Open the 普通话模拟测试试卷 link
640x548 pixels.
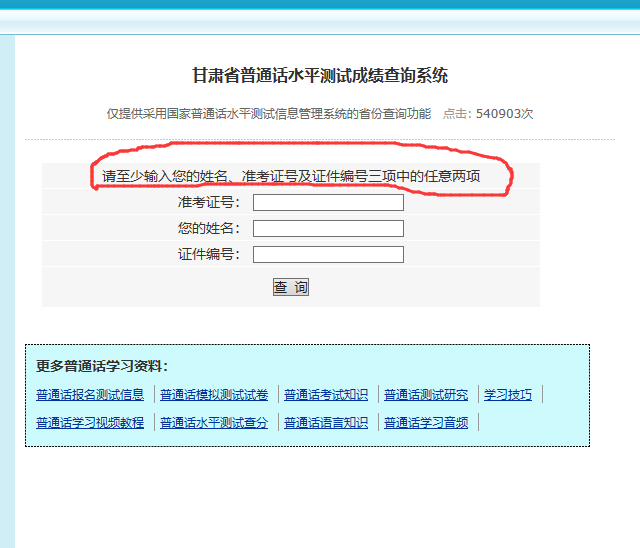214,395
